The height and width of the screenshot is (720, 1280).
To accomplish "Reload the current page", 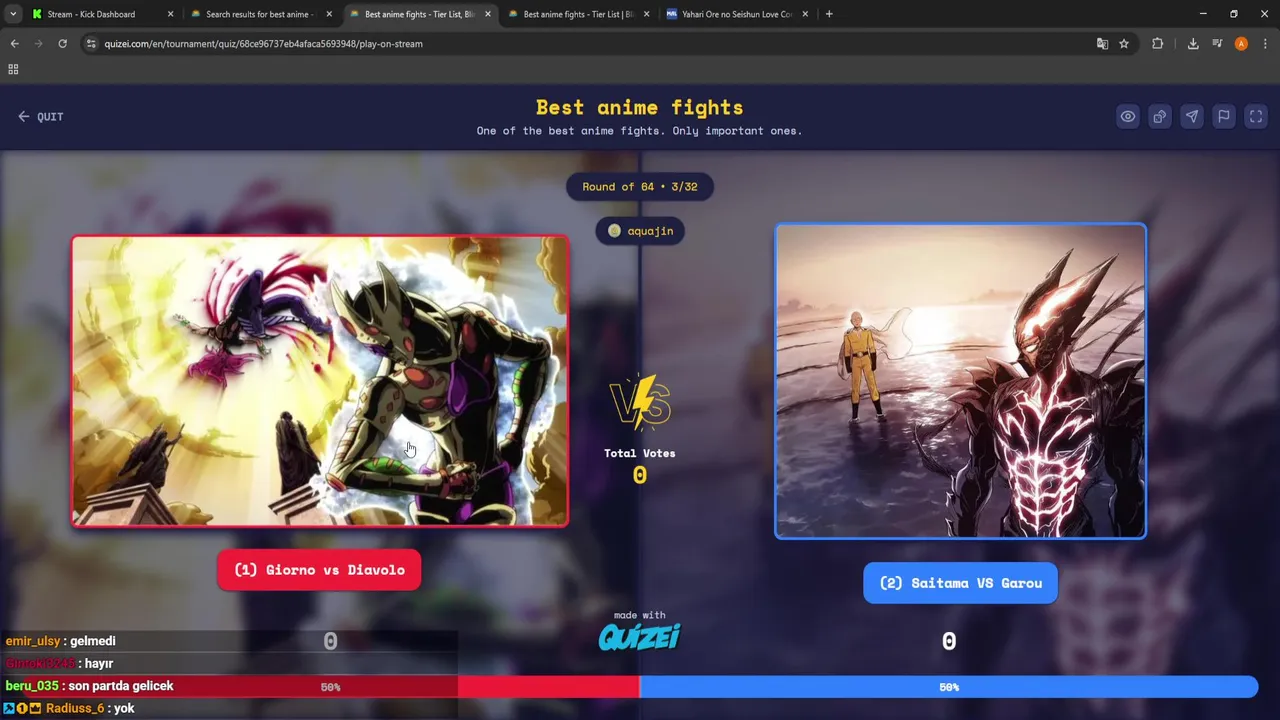I will click(x=62, y=44).
